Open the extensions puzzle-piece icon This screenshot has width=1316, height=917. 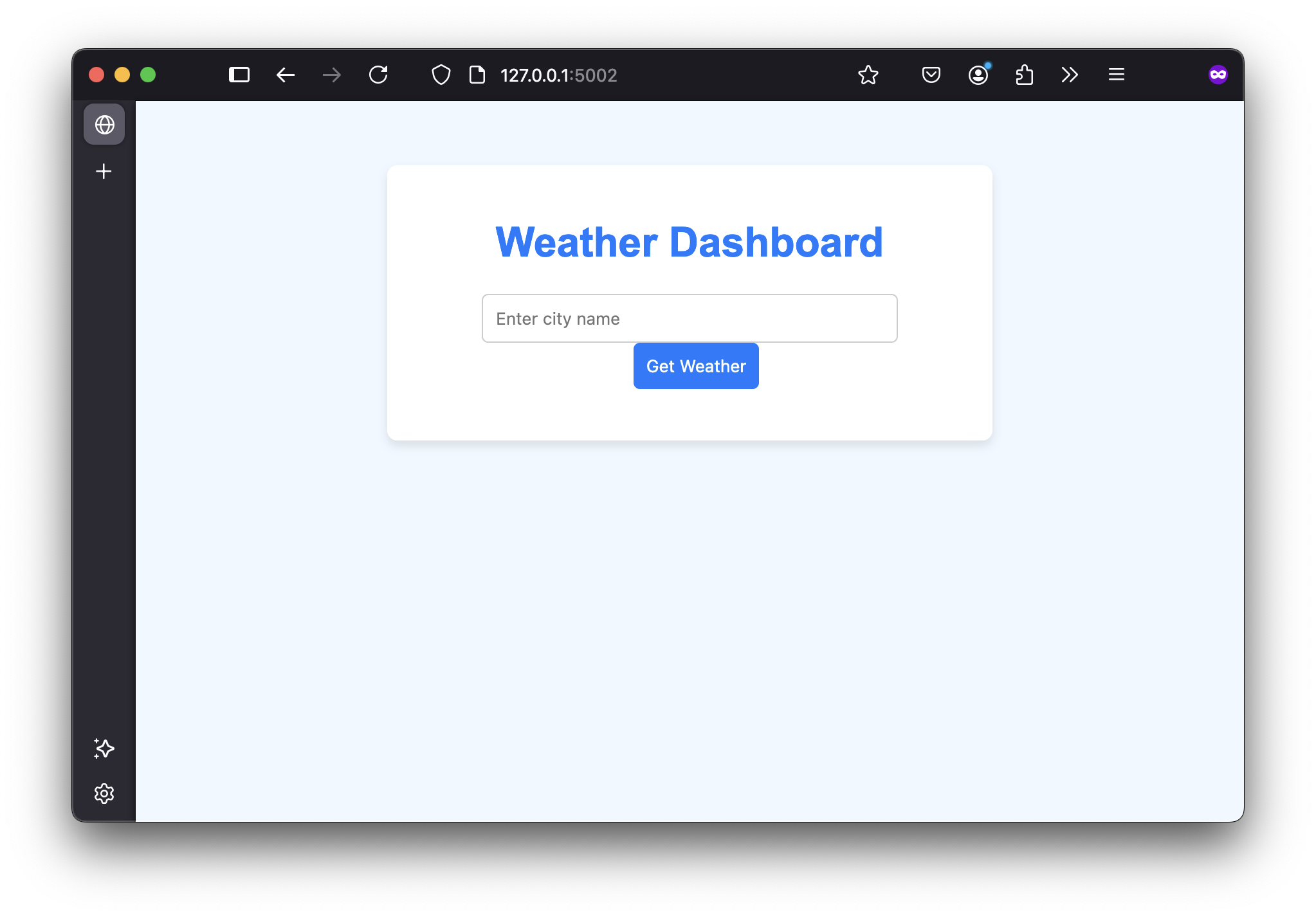[1024, 75]
